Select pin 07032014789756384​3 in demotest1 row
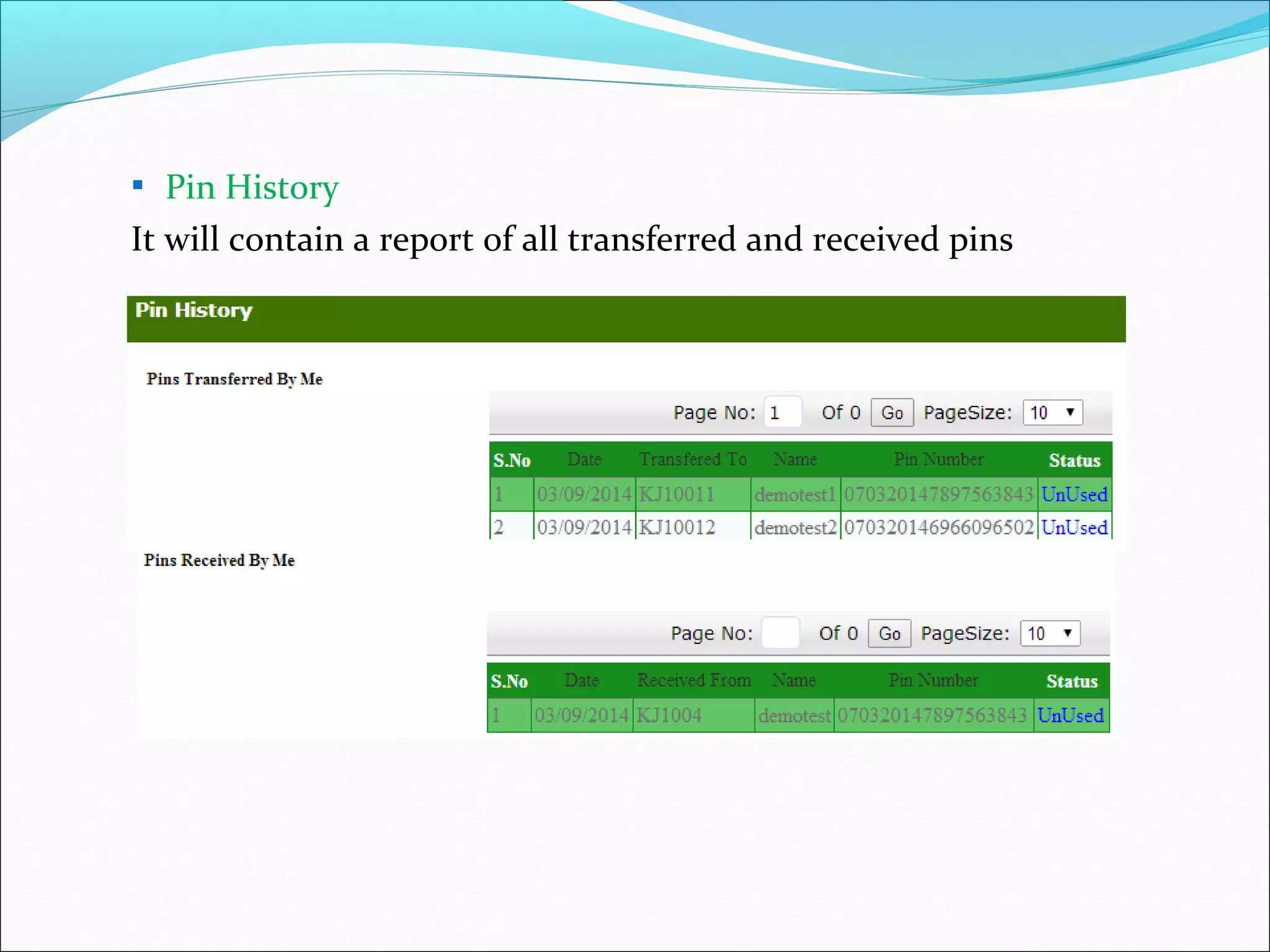 [939, 495]
